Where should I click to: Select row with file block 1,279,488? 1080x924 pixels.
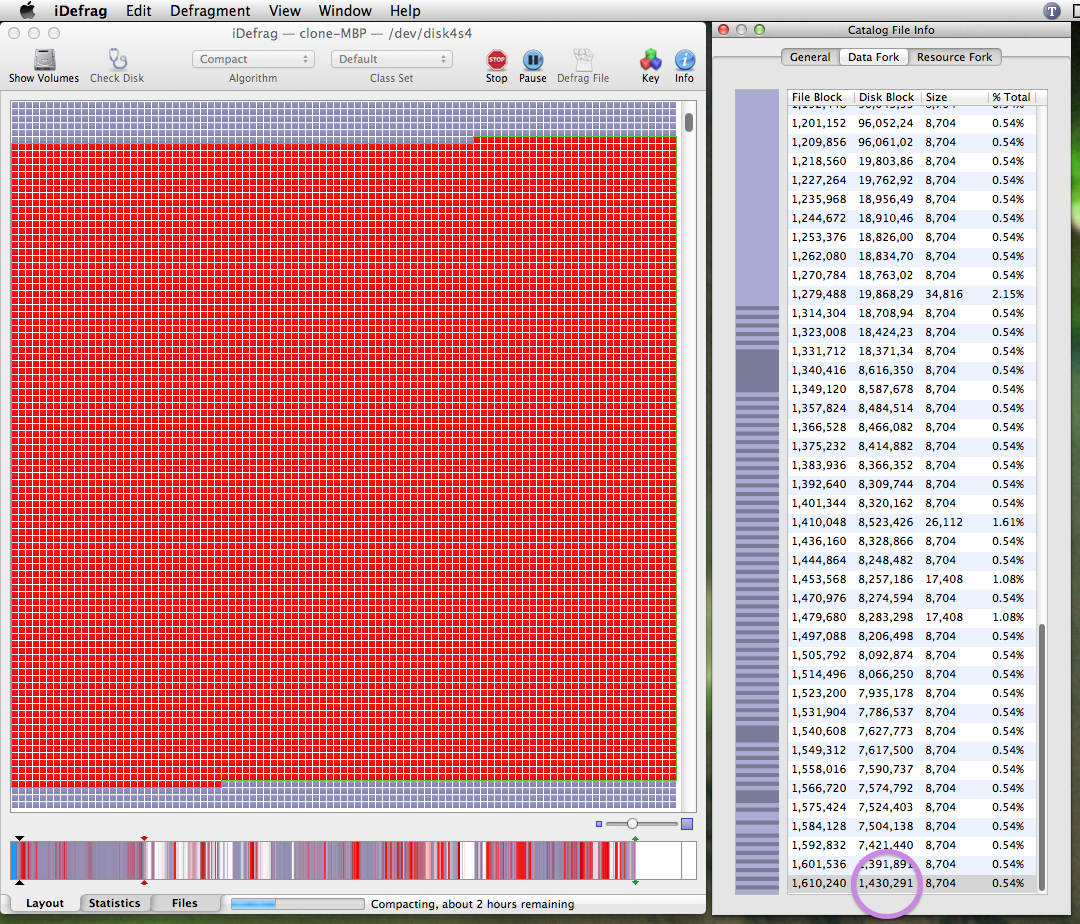pos(912,294)
